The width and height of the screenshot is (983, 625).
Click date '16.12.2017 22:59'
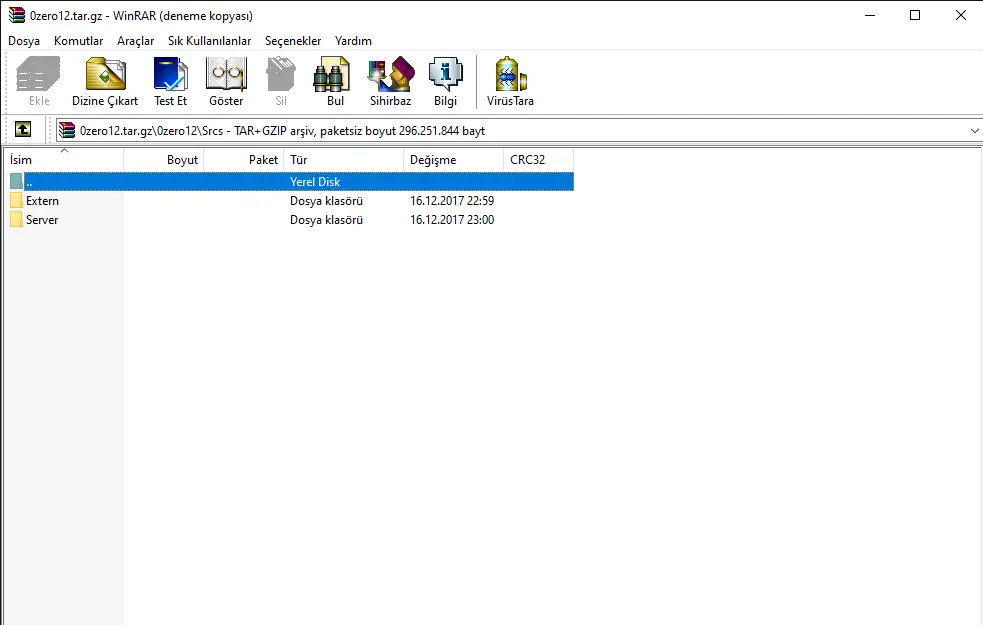[452, 201]
